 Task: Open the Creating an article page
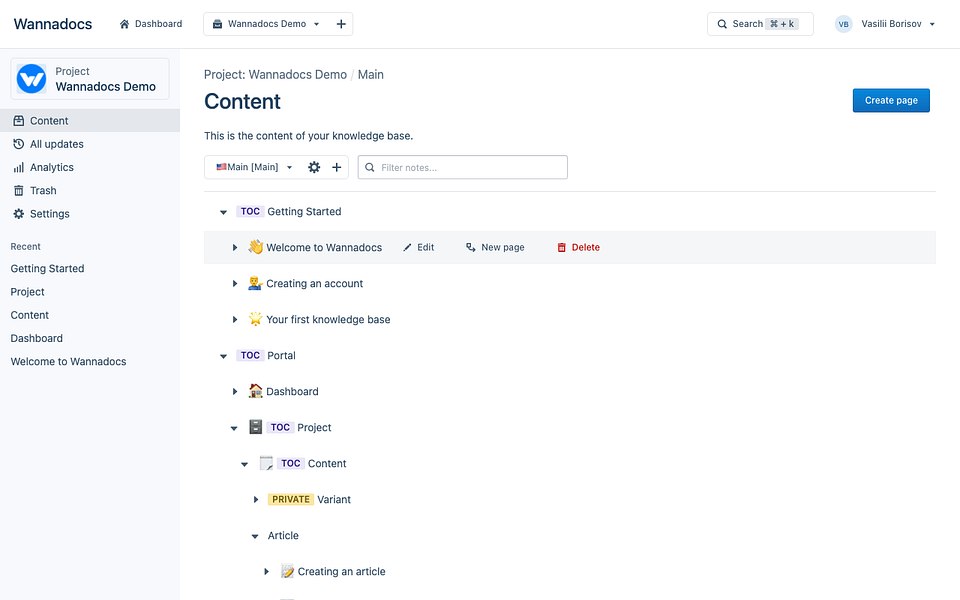[x=342, y=572]
